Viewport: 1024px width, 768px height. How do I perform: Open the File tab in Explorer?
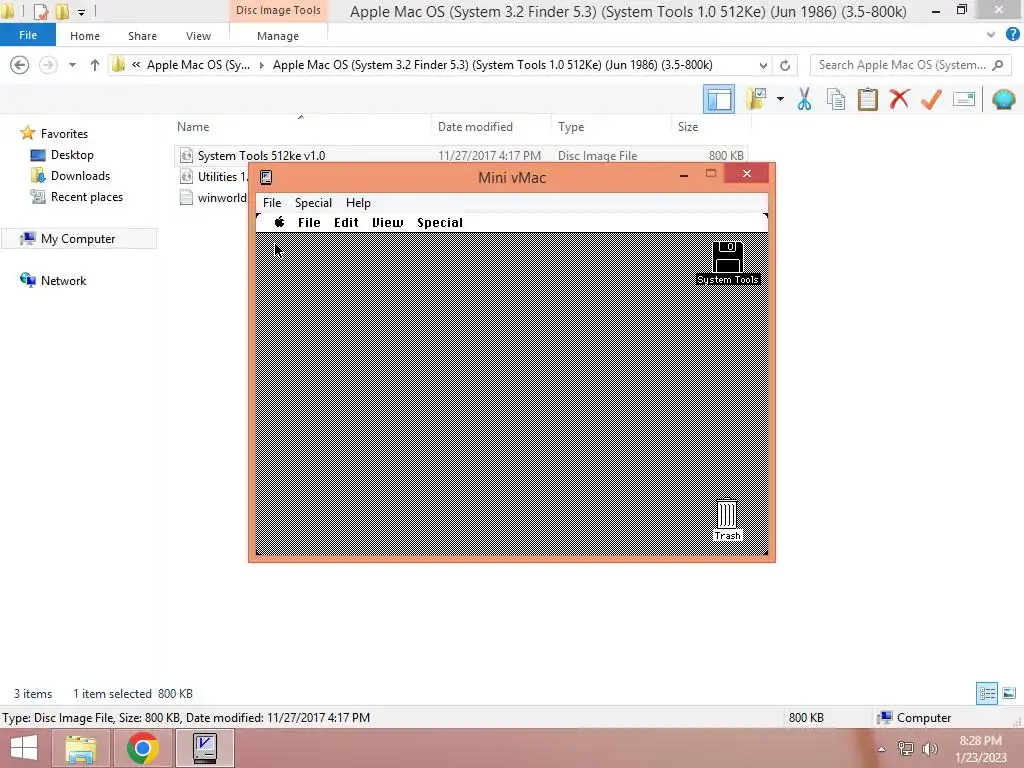(27, 35)
